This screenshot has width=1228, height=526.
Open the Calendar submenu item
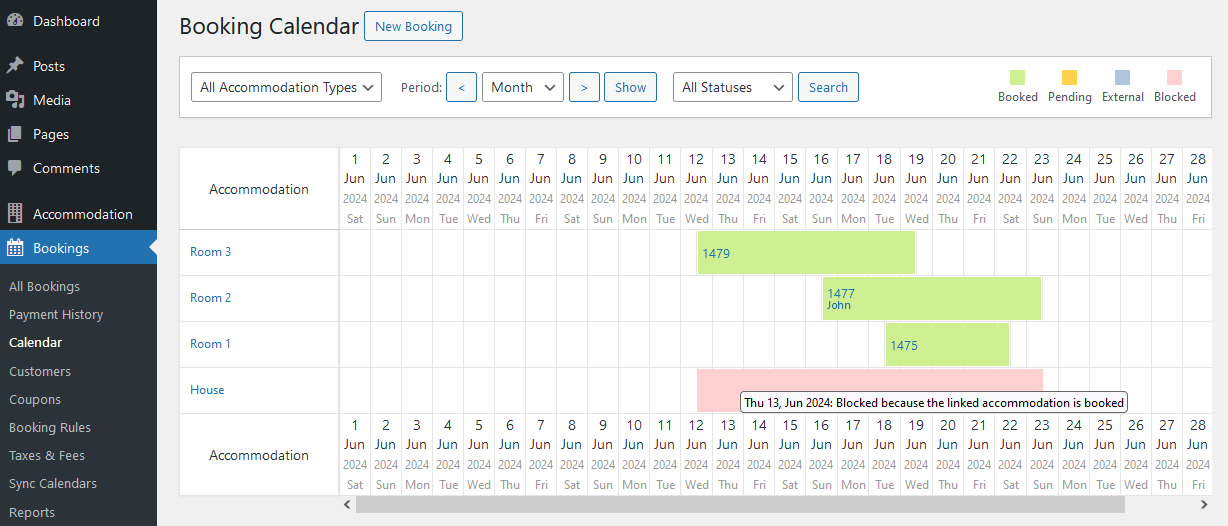(35, 342)
